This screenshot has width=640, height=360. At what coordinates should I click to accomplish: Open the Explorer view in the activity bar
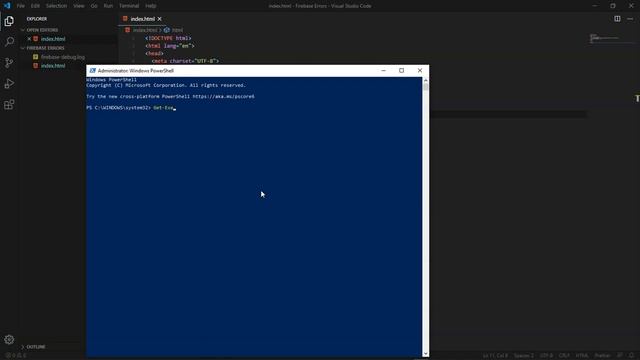9,21
